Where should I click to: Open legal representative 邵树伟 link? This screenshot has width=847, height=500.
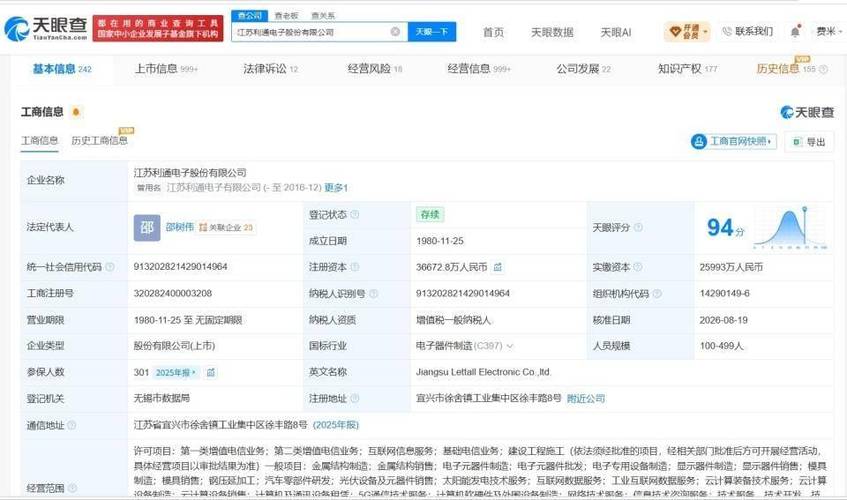[180, 227]
